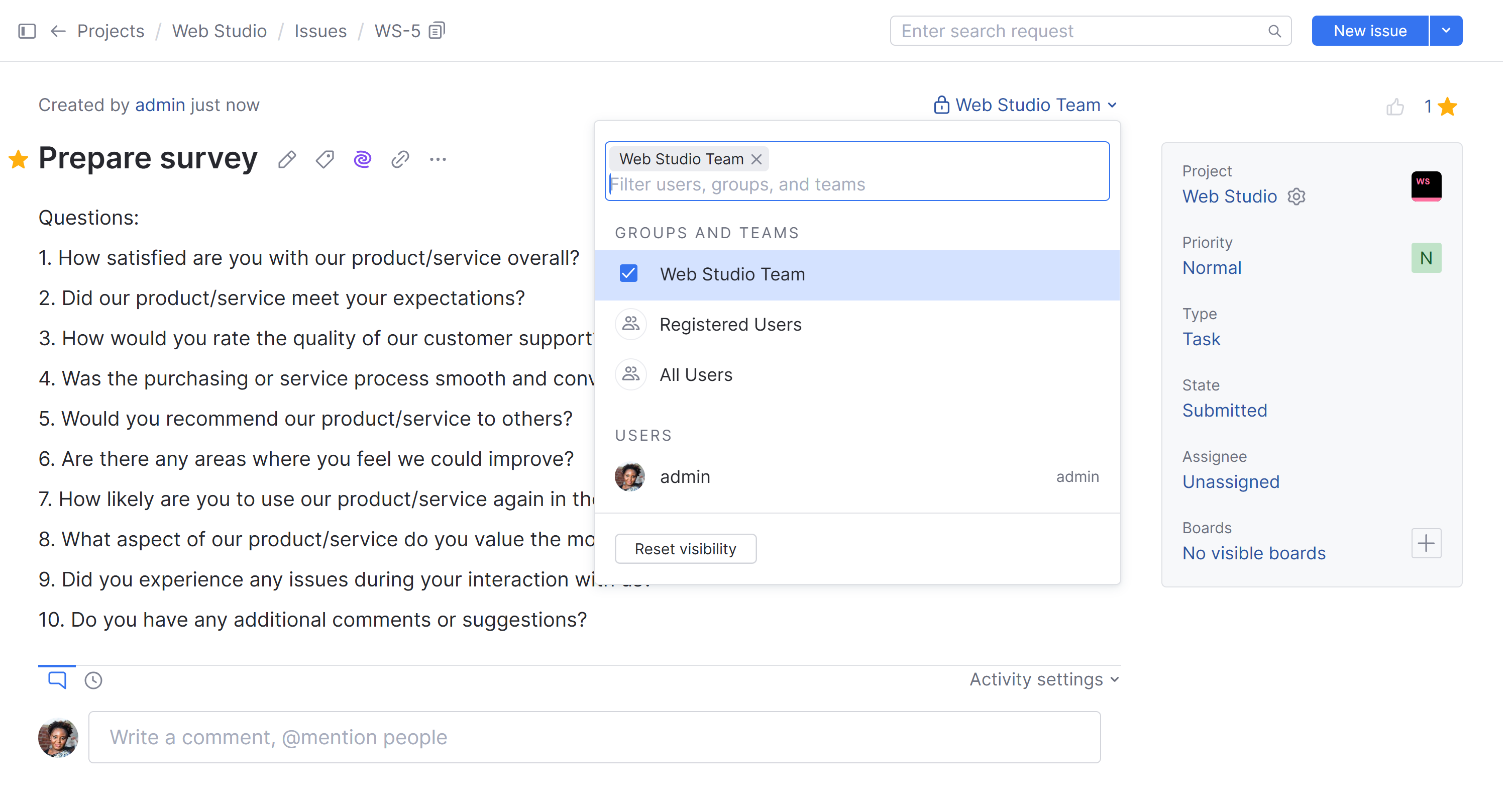Screen dimensions: 1512x797
Task: Copy issue ID WS-5 icon
Action: click(438, 31)
